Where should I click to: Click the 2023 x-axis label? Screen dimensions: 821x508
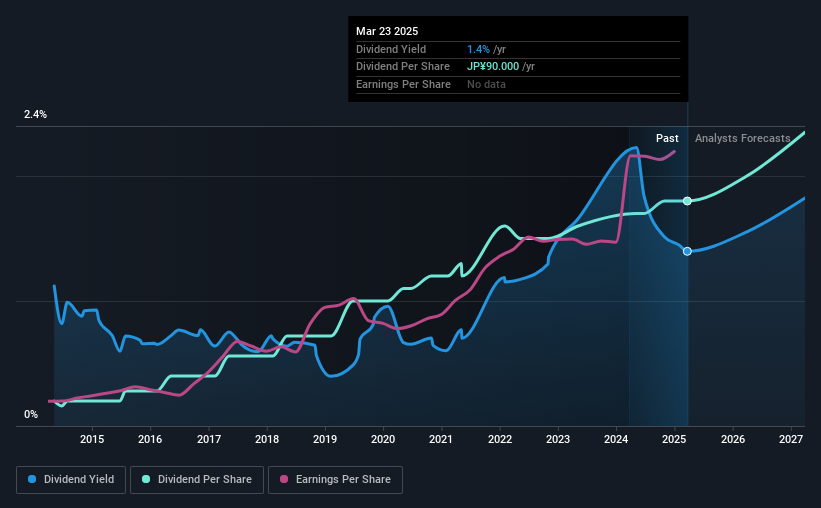558,439
